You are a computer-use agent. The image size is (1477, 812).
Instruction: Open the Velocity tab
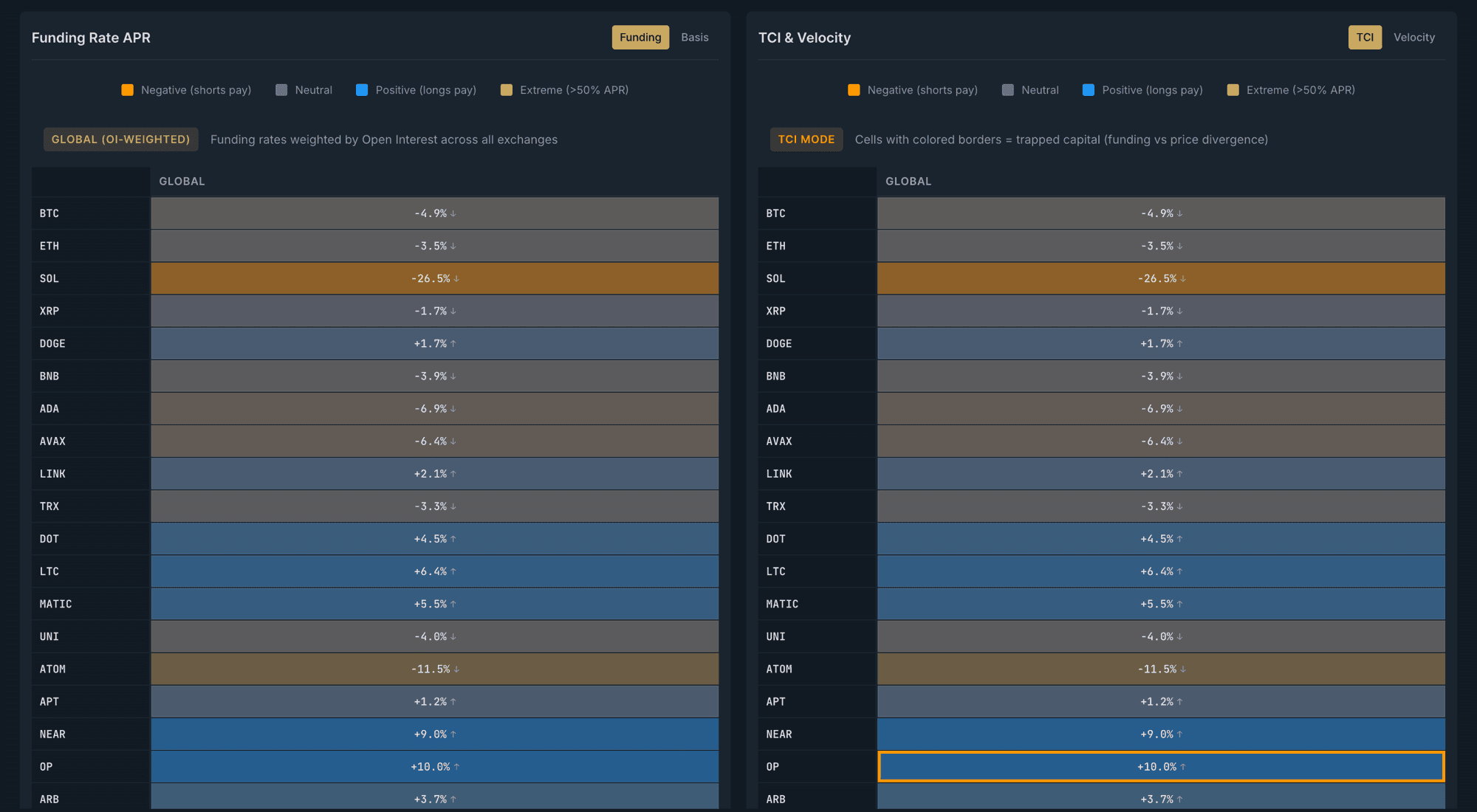1414,37
